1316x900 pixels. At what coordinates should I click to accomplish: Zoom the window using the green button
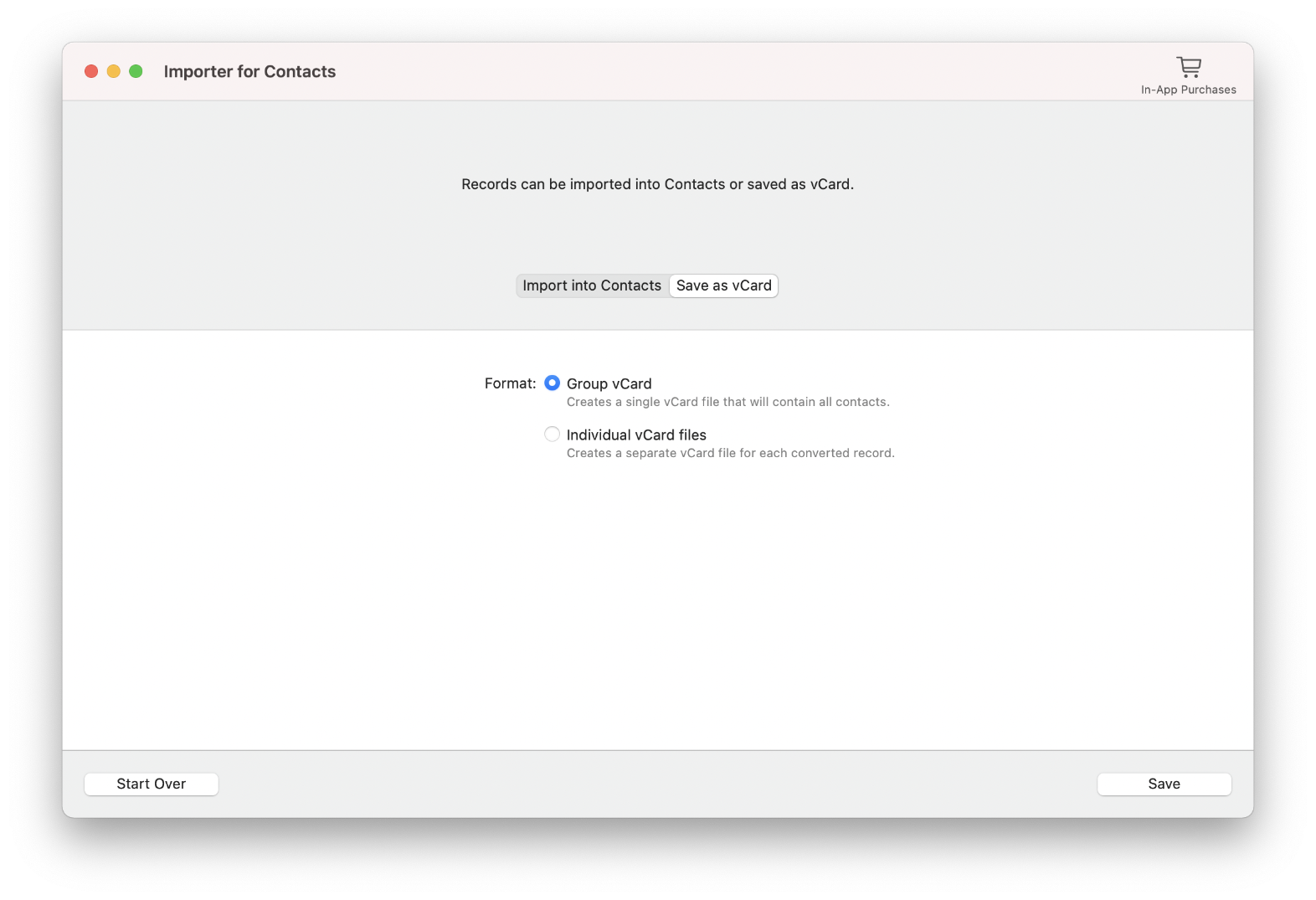(x=136, y=71)
